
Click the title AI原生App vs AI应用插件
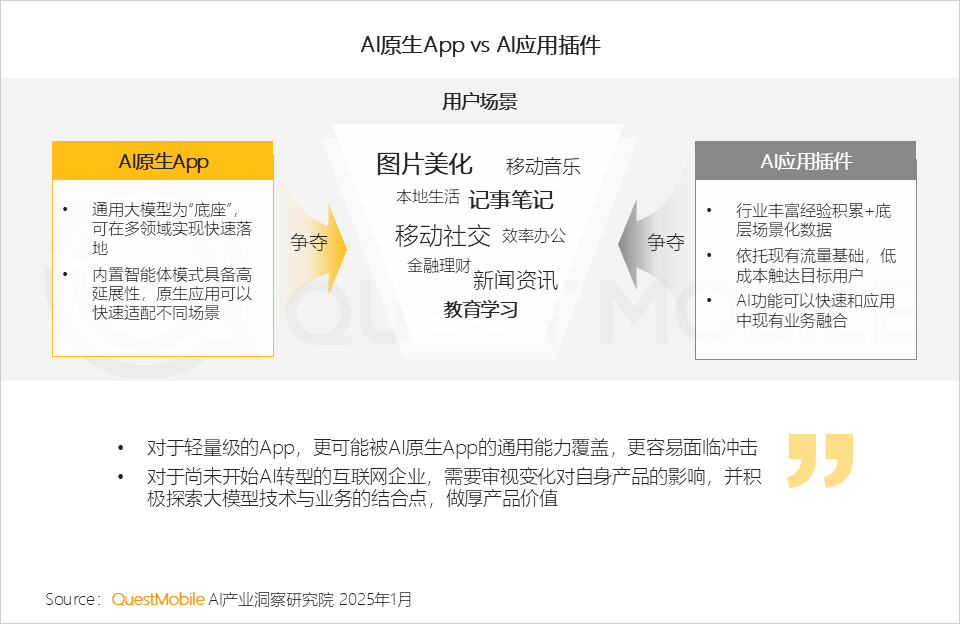[x=481, y=45]
